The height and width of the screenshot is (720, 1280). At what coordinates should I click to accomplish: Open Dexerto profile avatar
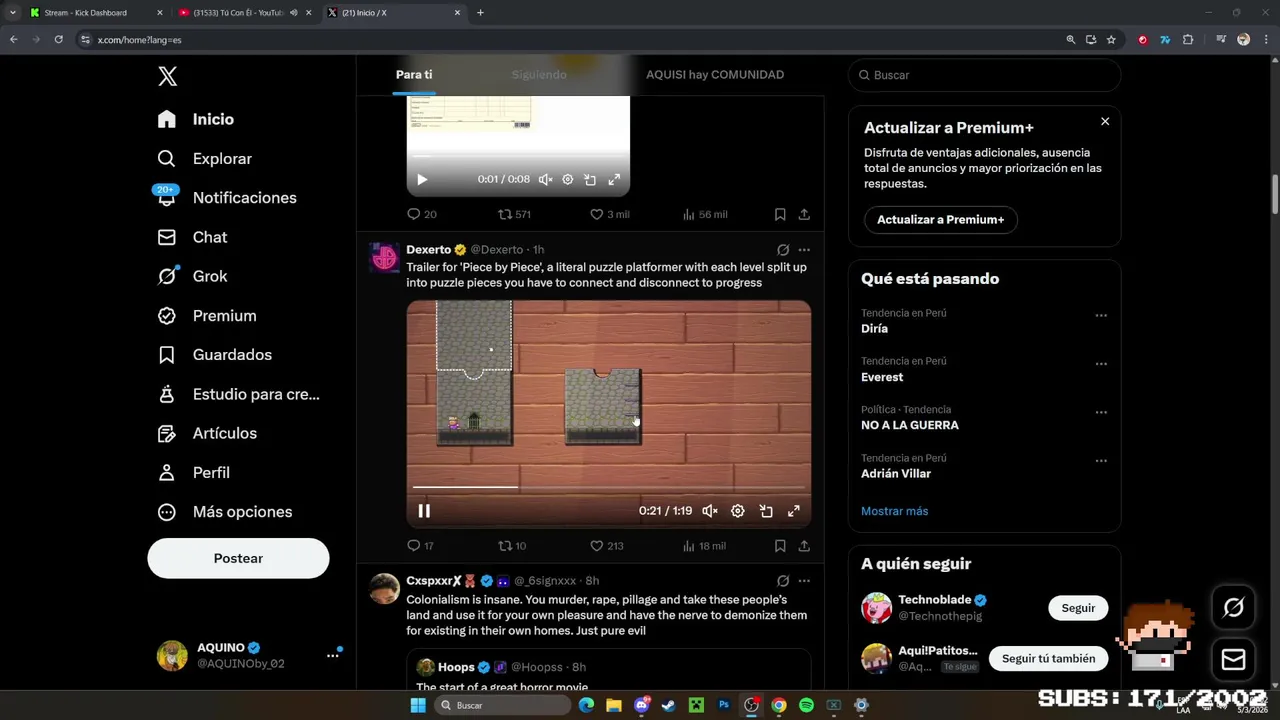(x=384, y=257)
